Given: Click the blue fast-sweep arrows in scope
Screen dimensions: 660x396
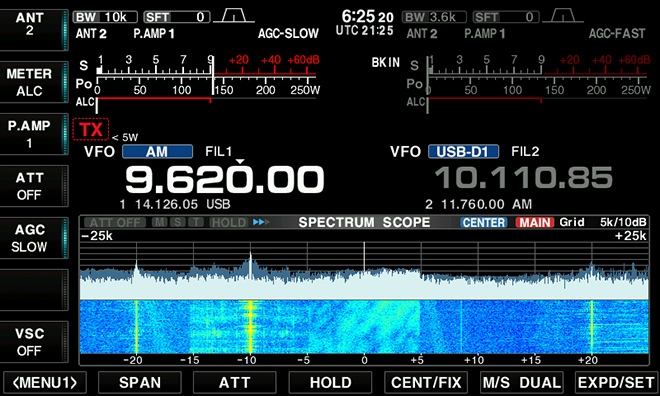Looking at the screenshot, I should pos(261,222).
